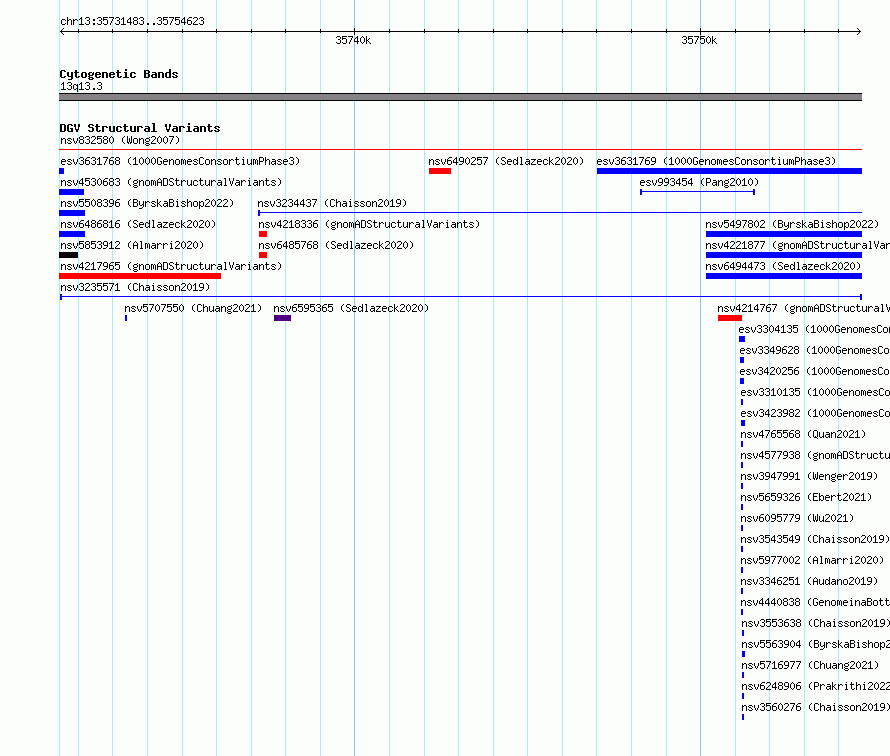Click the 35750k ruler tick label
This screenshot has width=890, height=756.
[699, 40]
